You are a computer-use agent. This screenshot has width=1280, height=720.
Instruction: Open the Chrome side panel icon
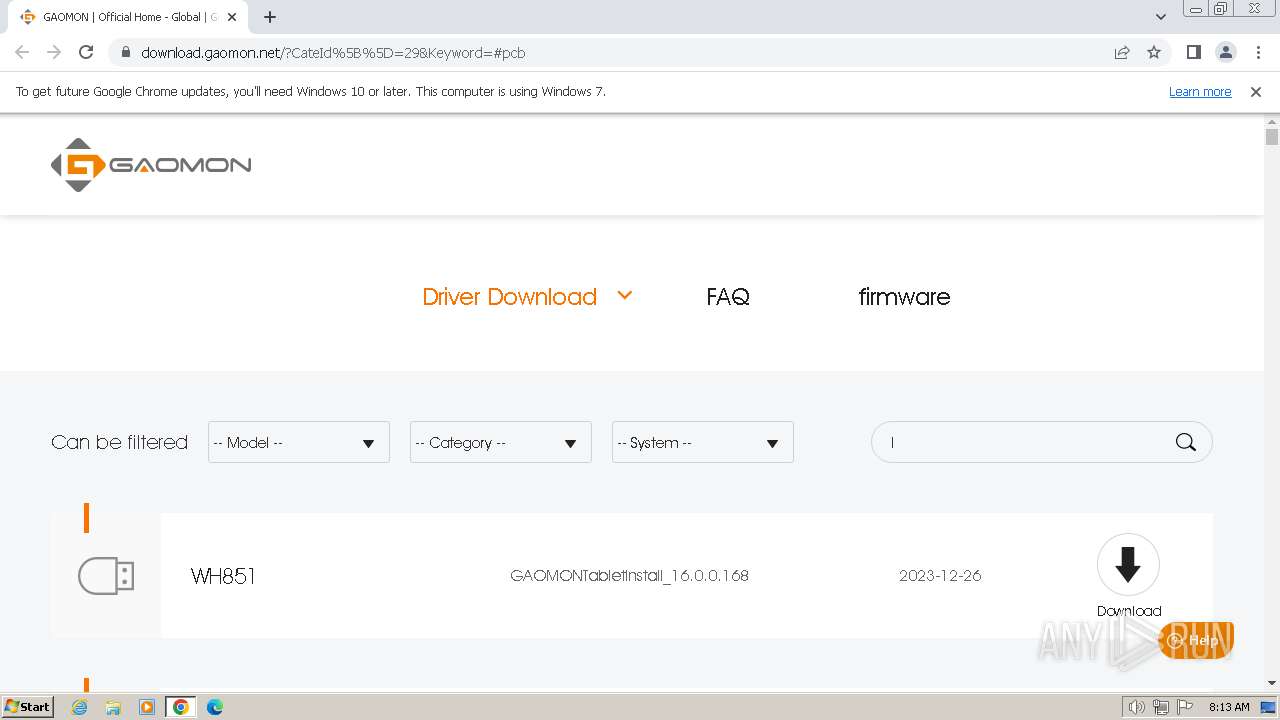(1193, 52)
